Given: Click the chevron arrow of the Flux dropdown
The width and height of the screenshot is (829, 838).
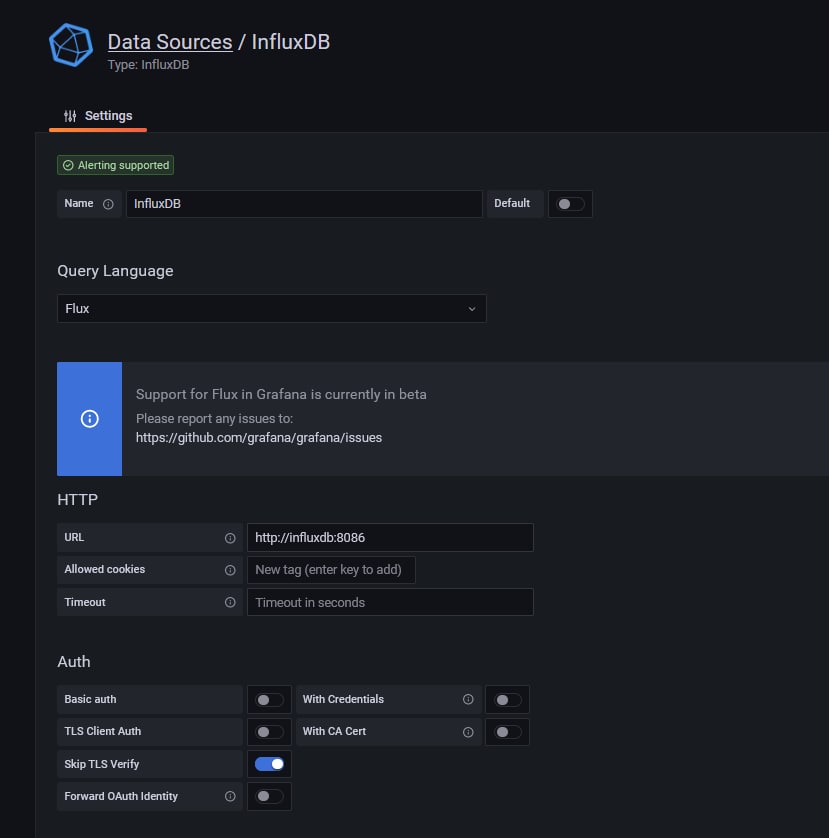Looking at the screenshot, I should [472, 309].
